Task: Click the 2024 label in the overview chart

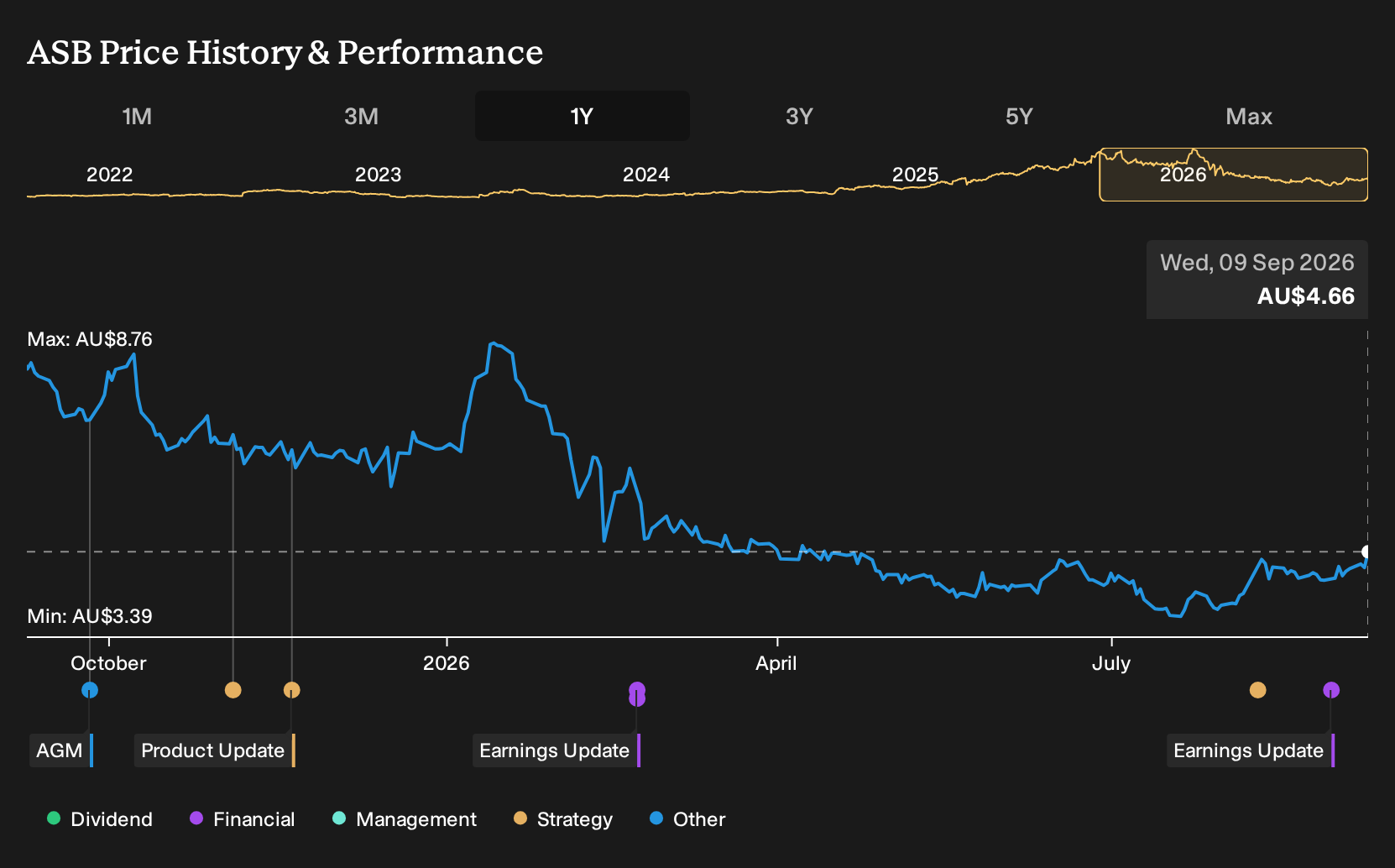Action: click(x=646, y=175)
